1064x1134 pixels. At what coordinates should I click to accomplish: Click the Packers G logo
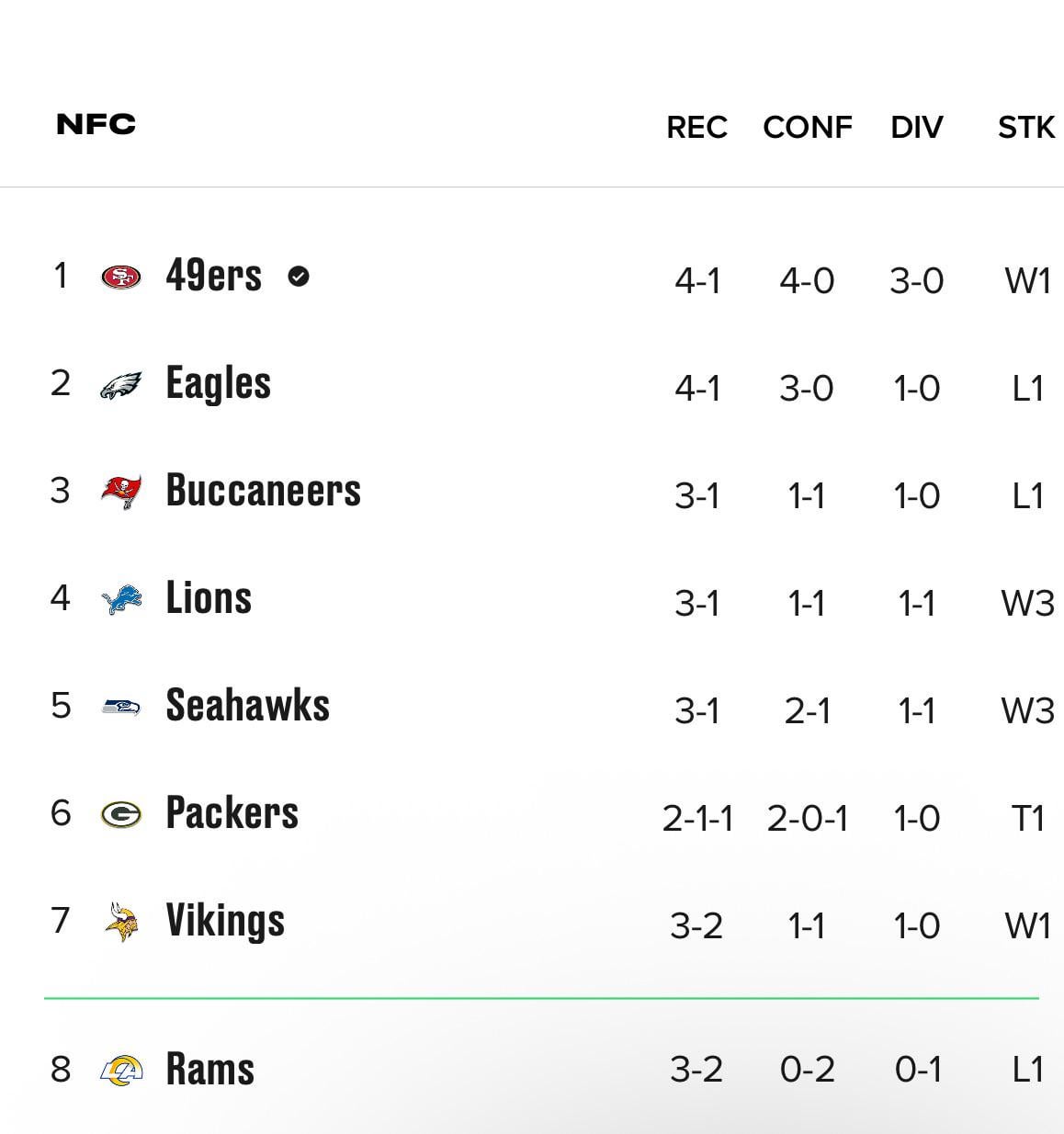coord(121,814)
